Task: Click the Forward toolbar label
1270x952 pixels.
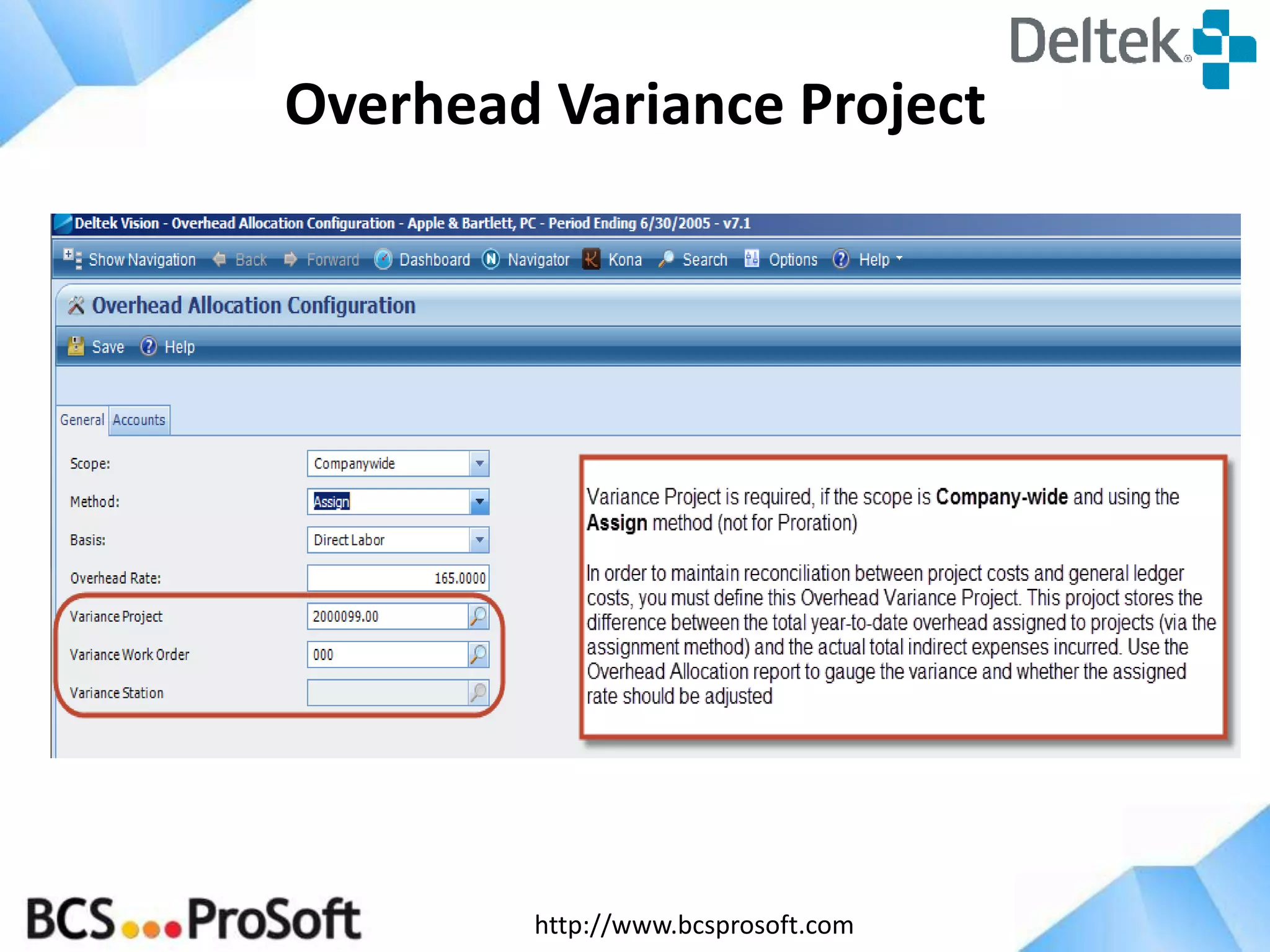Action: 333,260
